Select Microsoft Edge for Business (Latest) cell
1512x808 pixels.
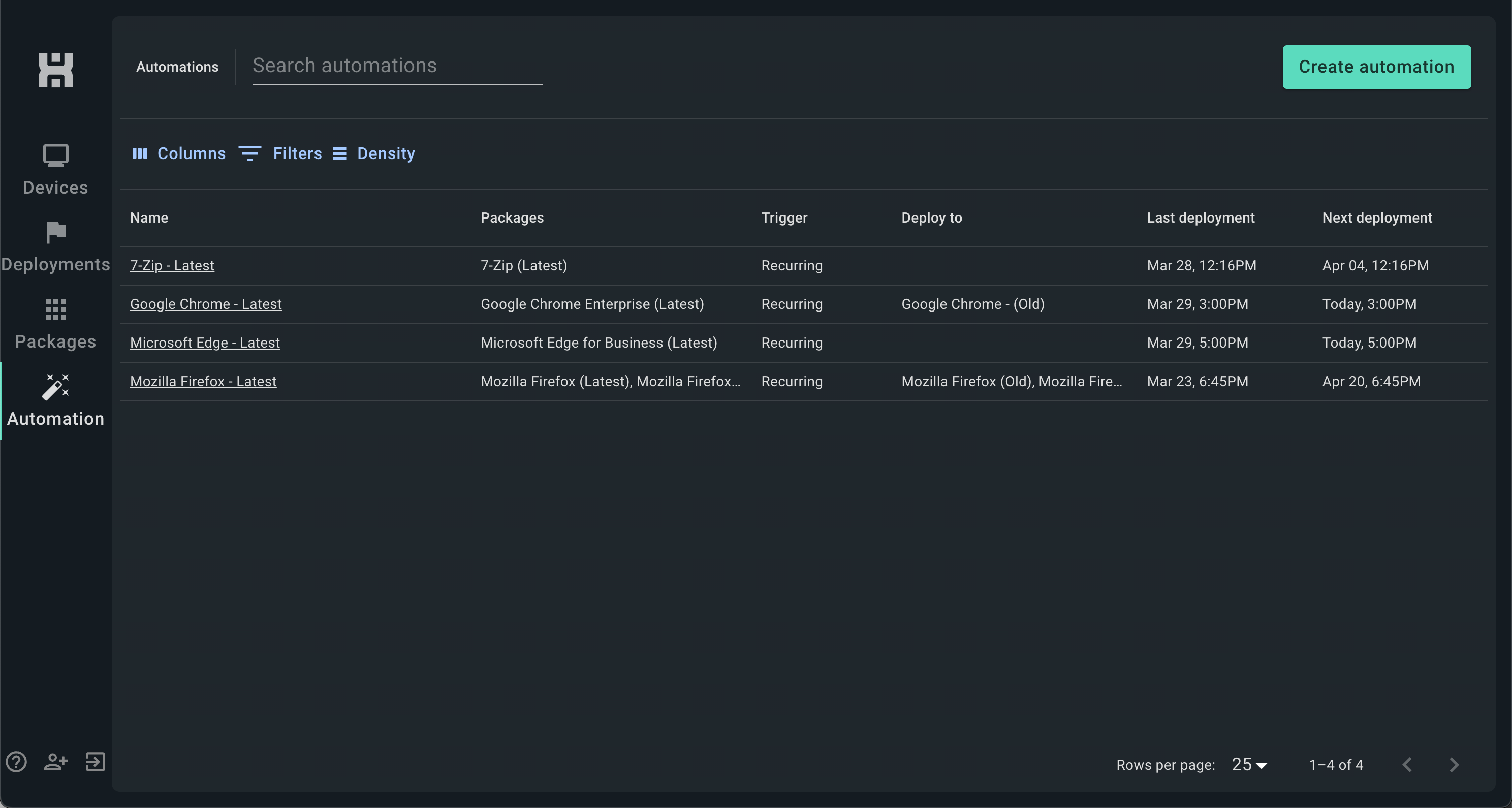(598, 343)
